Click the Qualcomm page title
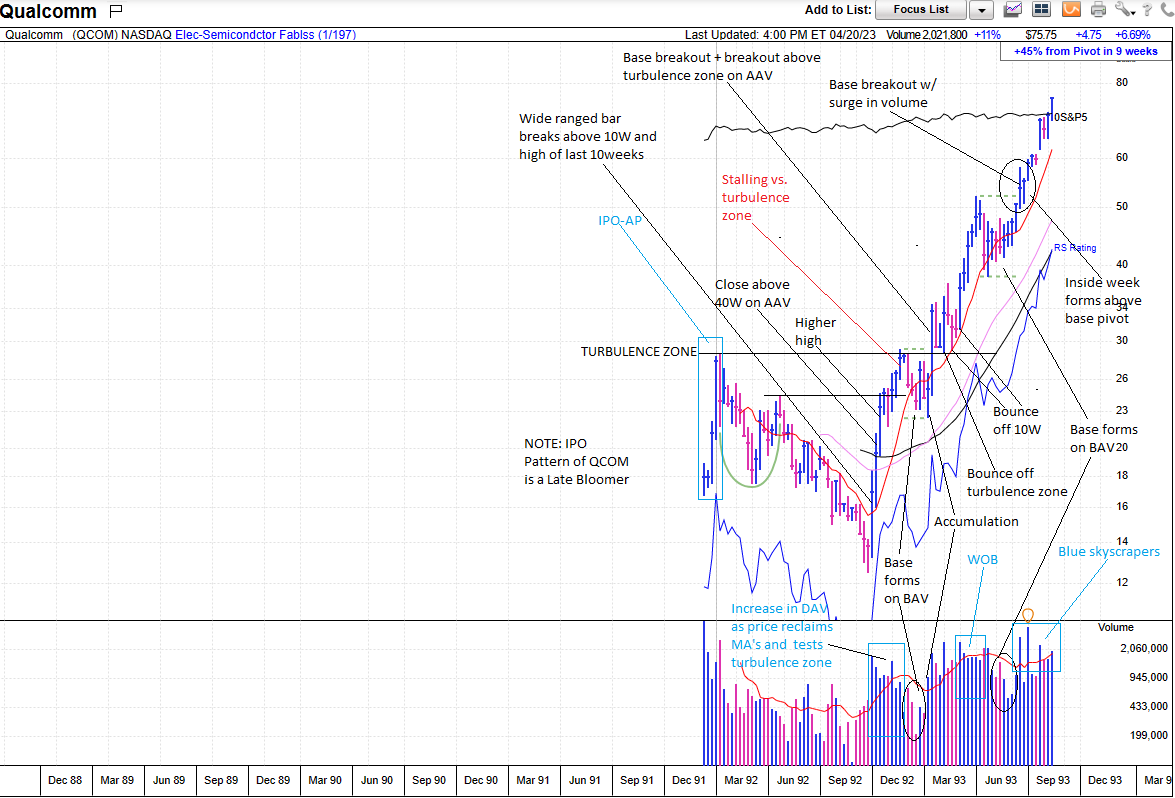This screenshot has height=798, width=1175. (49, 11)
